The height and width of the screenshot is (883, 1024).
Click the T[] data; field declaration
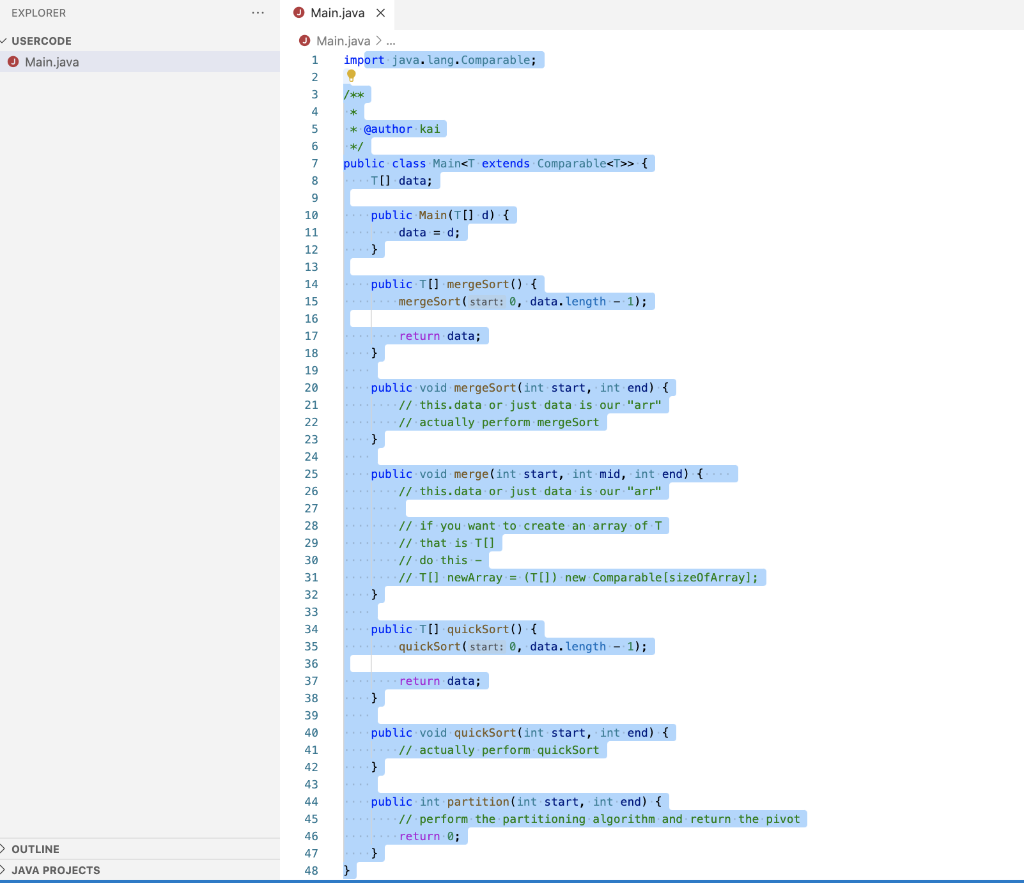click(402, 180)
